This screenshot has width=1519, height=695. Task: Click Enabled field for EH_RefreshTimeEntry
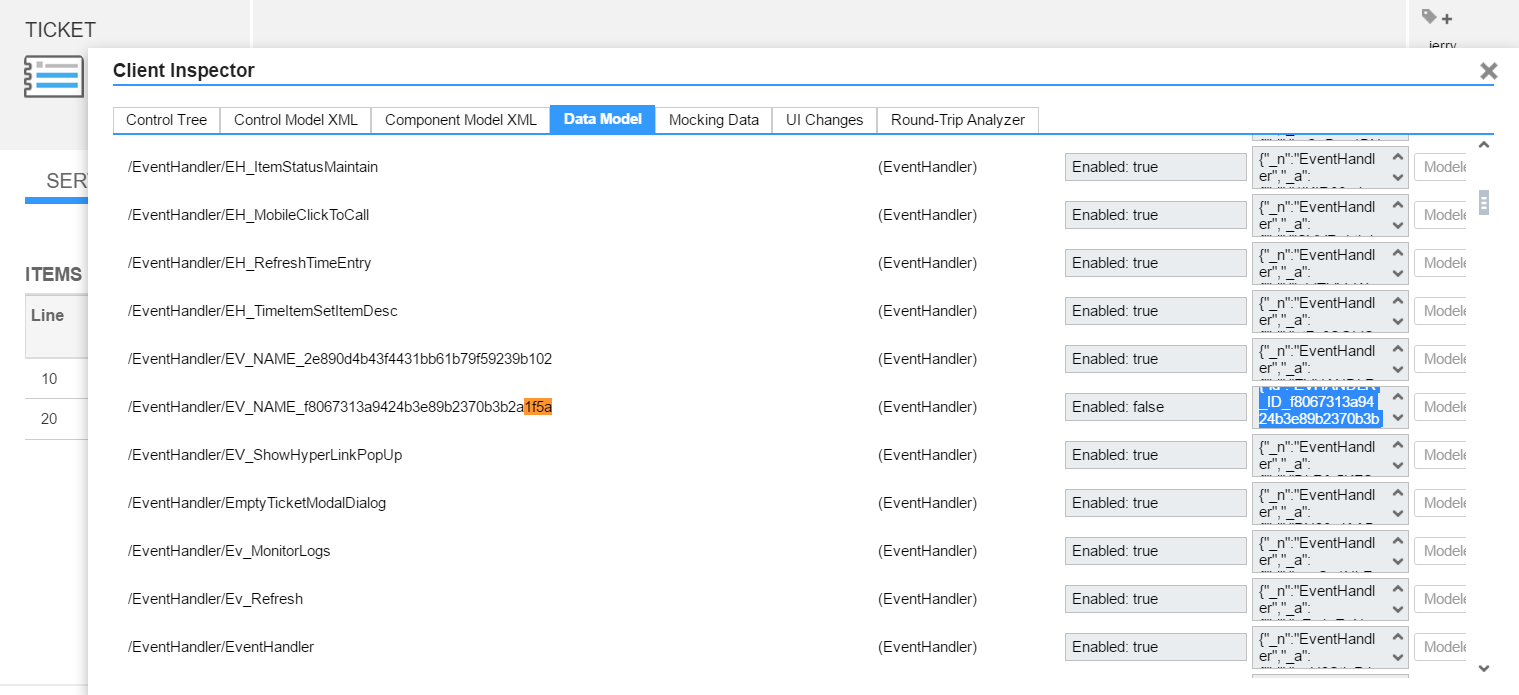(1155, 263)
